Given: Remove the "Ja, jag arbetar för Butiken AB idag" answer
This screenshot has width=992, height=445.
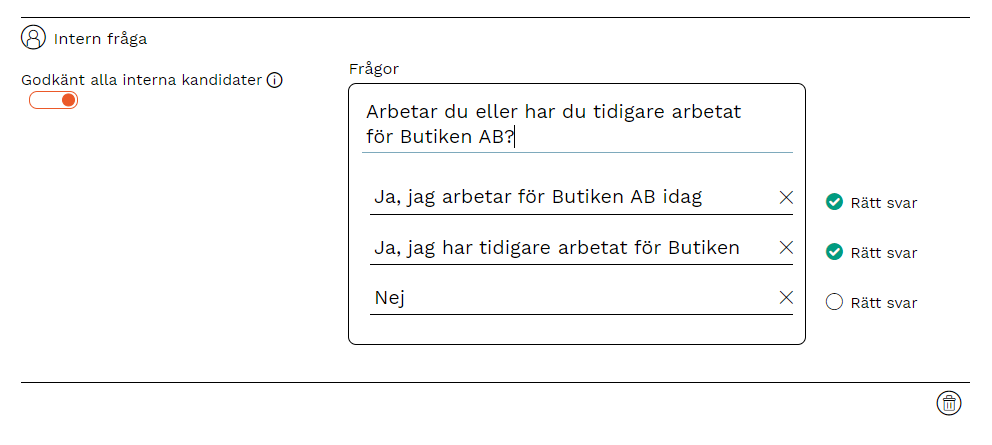Looking at the screenshot, I should pyautogui.click(x=786, y=197).
